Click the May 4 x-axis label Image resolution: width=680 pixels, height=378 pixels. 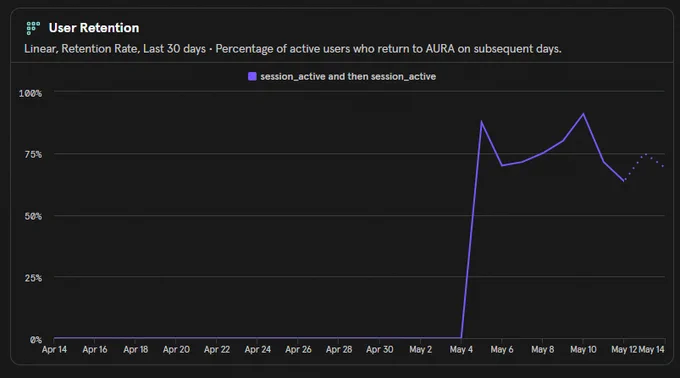click(x=461, y=349)
